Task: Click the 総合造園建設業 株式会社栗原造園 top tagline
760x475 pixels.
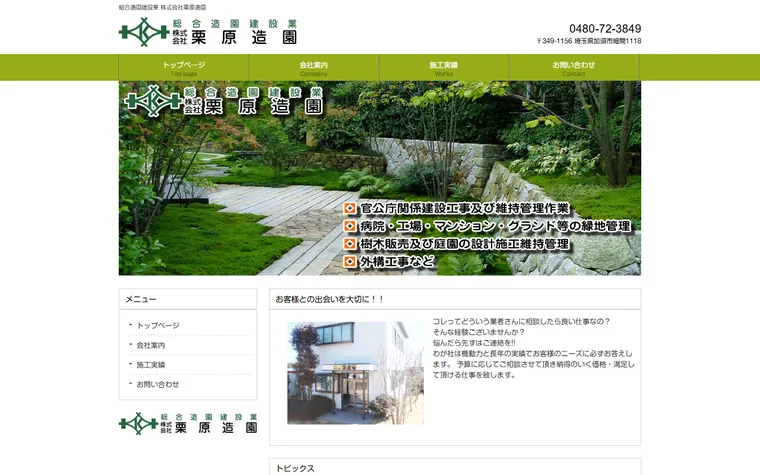Action: tap(162, 7)
